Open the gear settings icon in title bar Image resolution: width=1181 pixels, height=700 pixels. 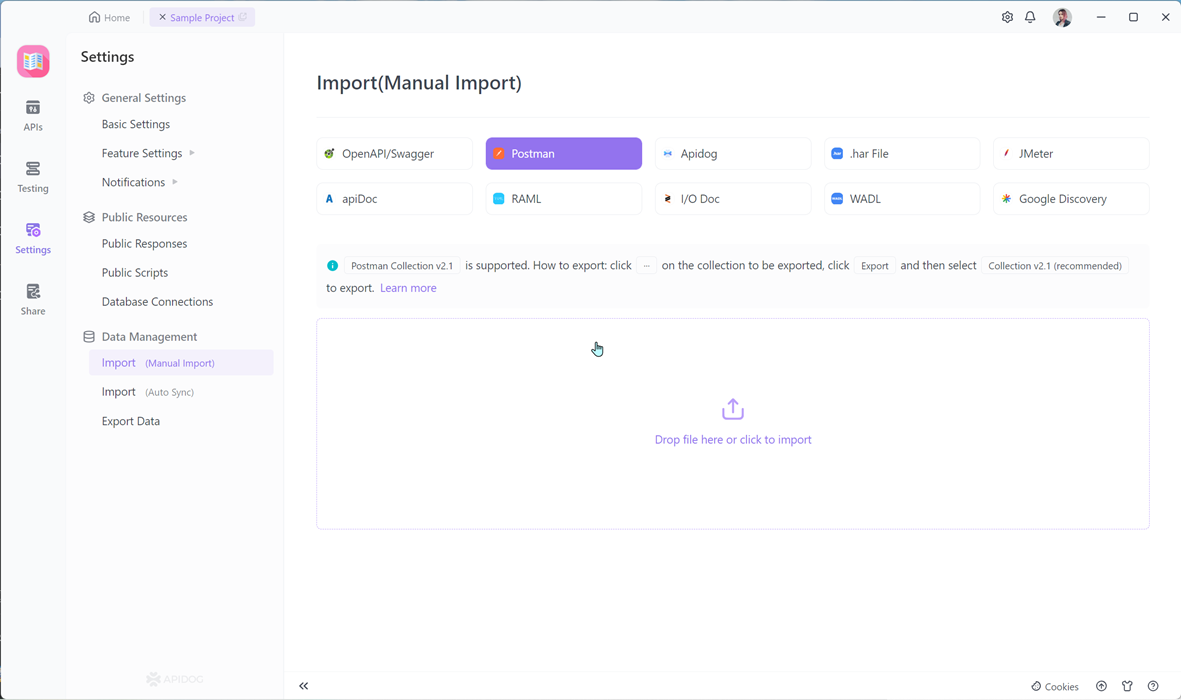click(x=1007, y=17)
